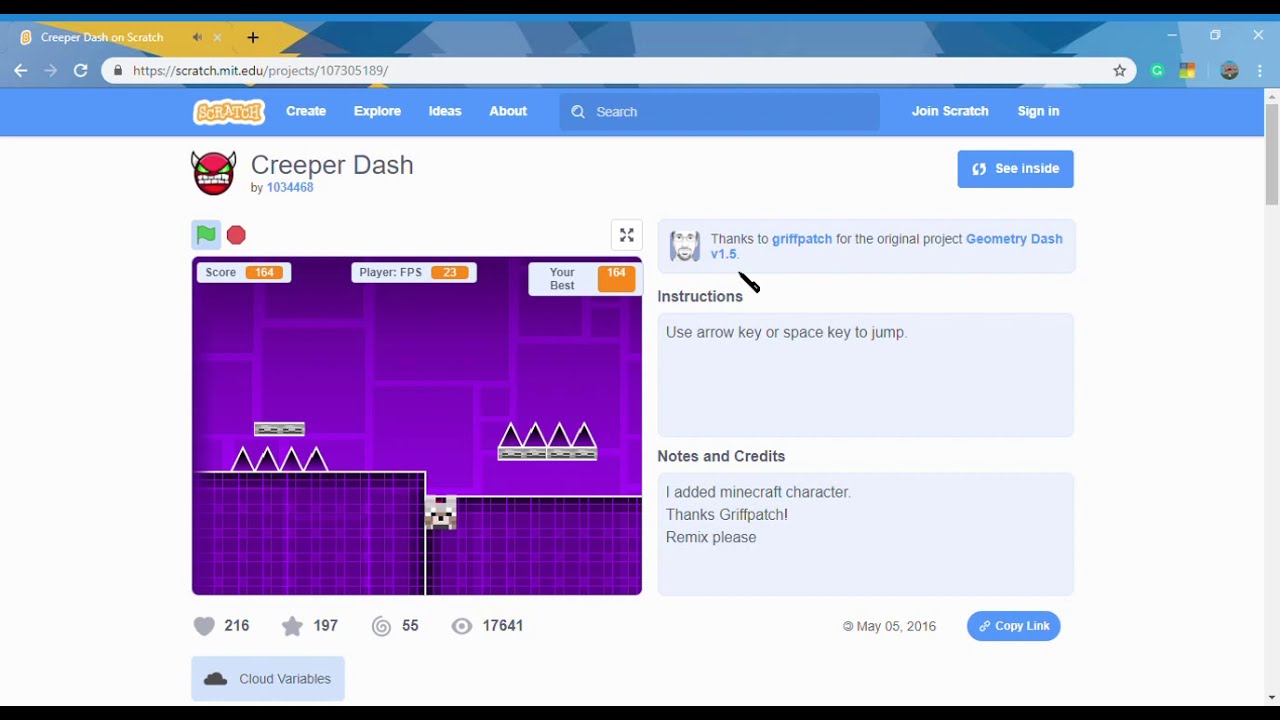
Task: Click the 55 remixes count
Action: 410,626
